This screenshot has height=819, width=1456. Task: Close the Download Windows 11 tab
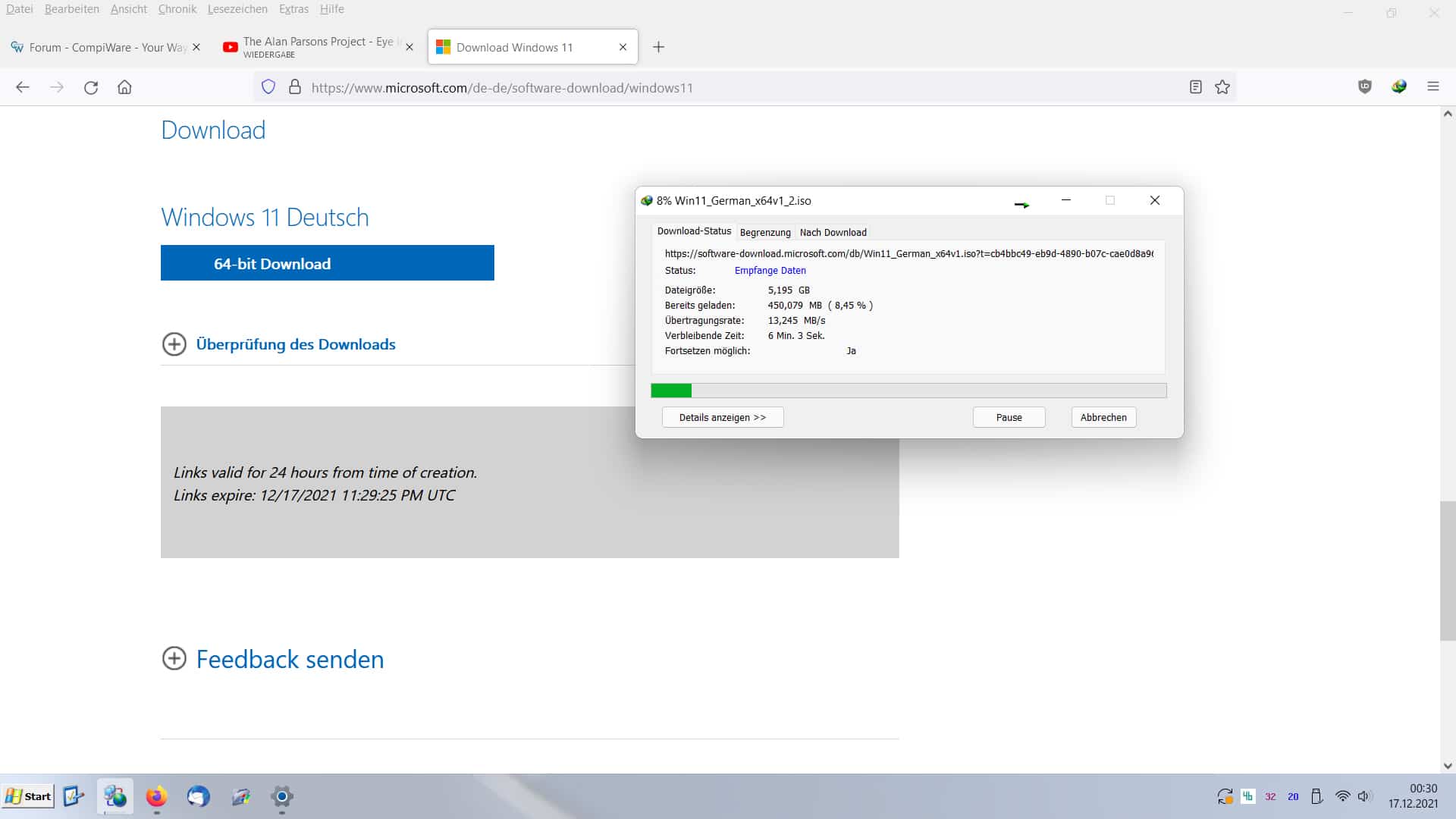pos(623,47)
